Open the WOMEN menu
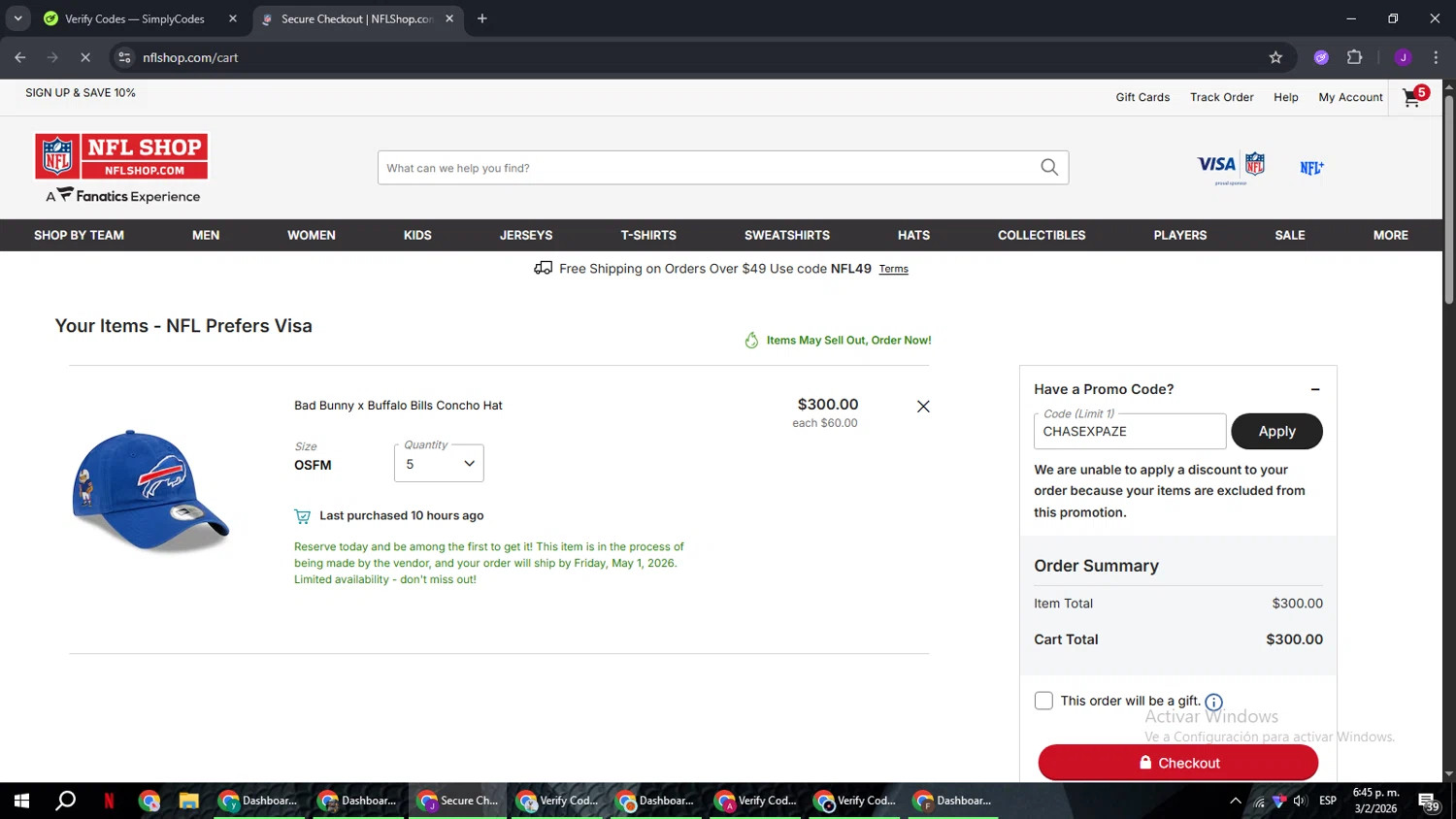 point(312,235)
